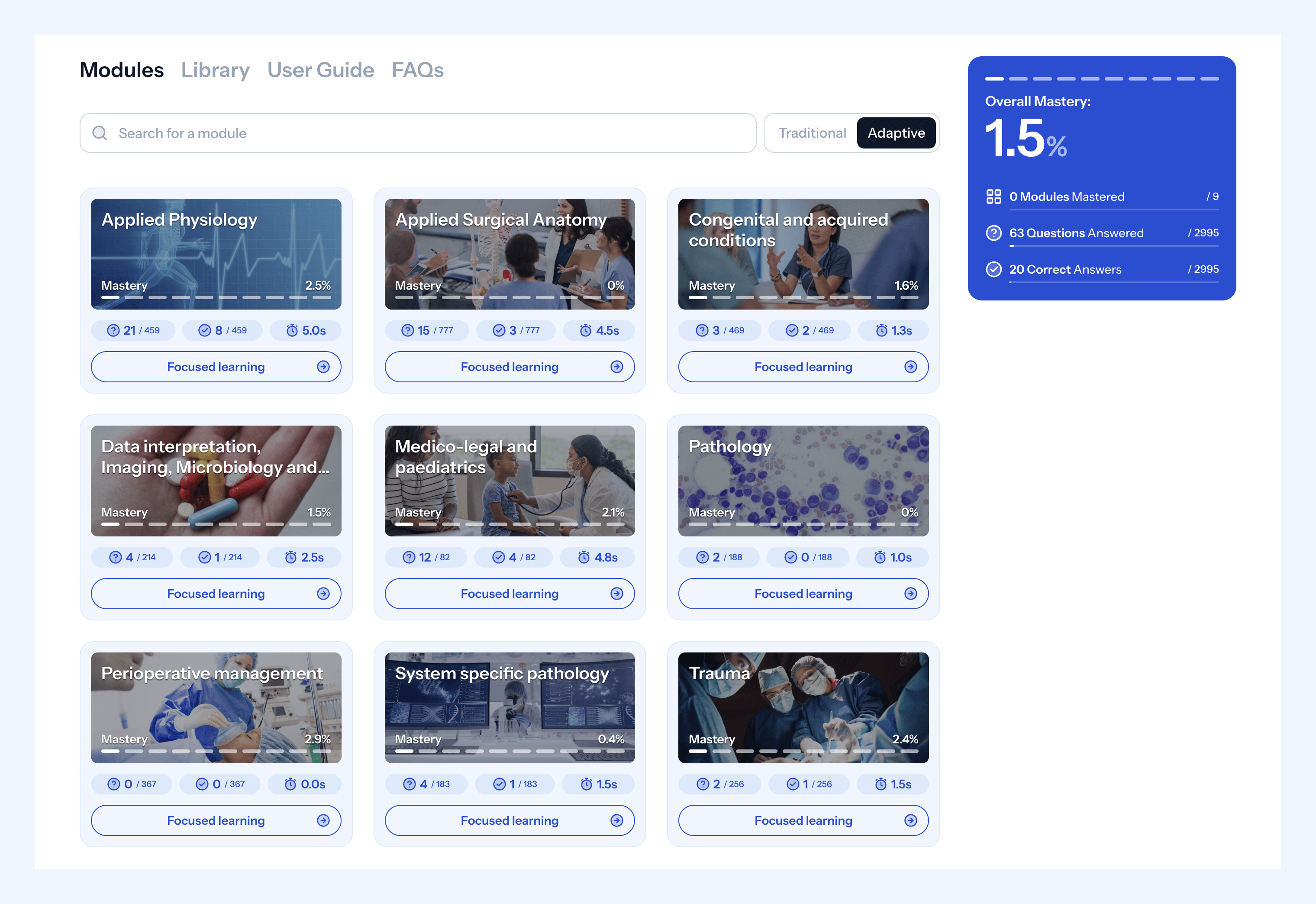1316x904 pixels.
Task: Click Applied Surgical Anatomy '3 / 777' count
Action: pyautogui.click(x=524, y=330)
